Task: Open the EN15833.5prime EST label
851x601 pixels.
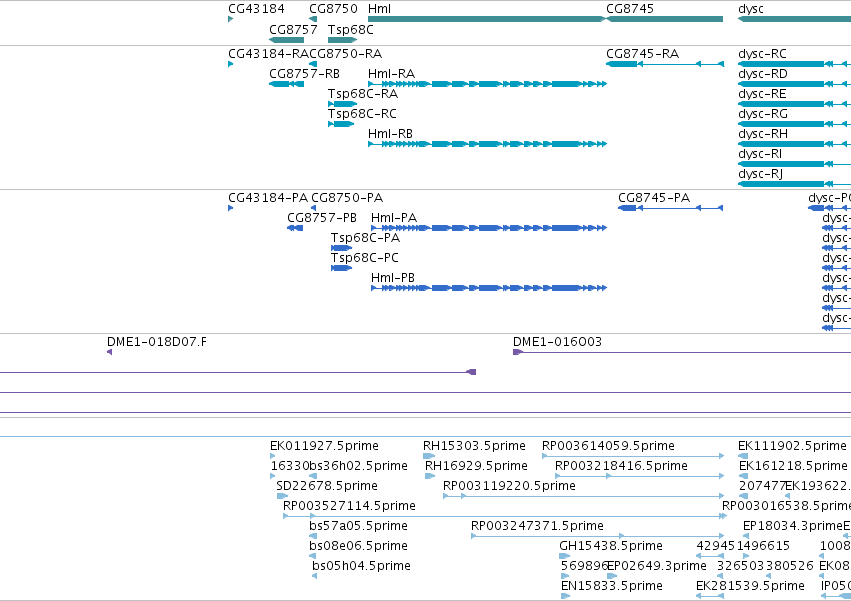Action: 612,587
